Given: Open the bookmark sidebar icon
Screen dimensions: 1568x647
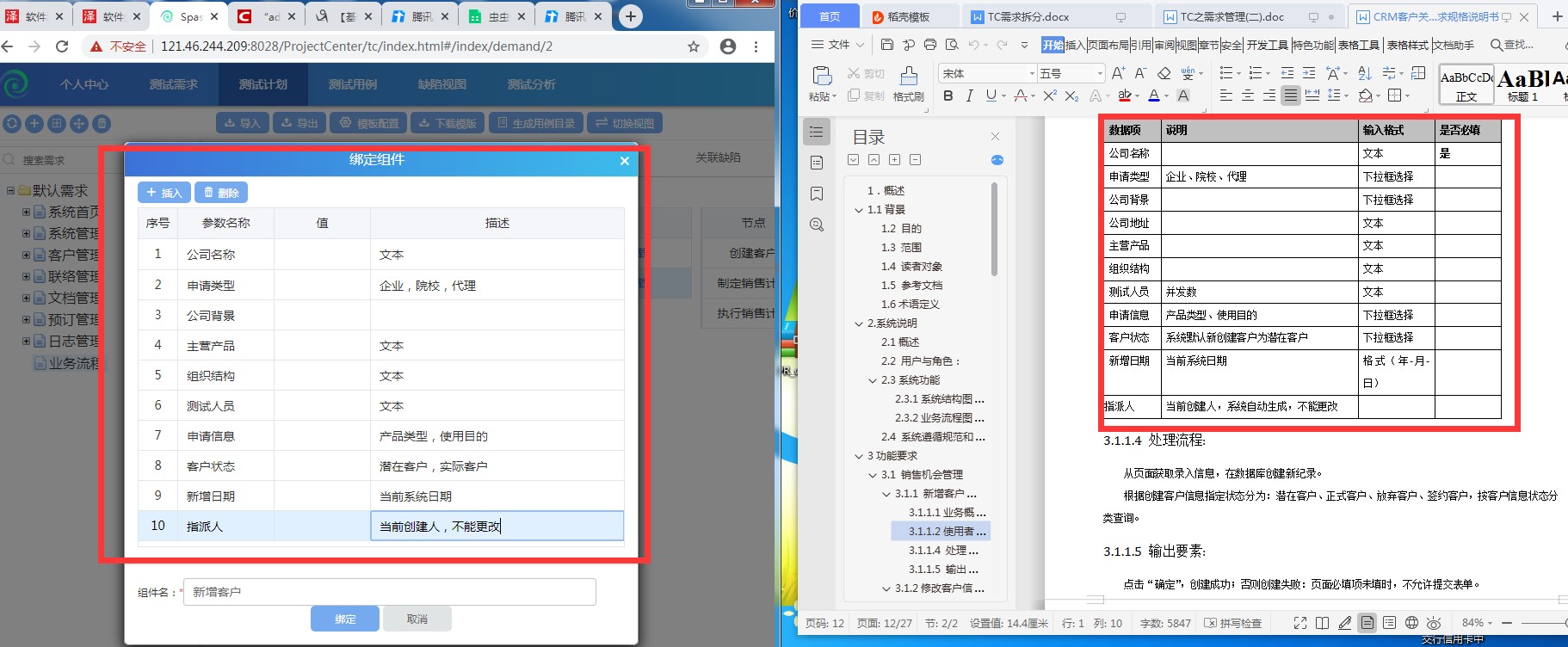Looking at the screenshot, I should [x=817, y=194].
